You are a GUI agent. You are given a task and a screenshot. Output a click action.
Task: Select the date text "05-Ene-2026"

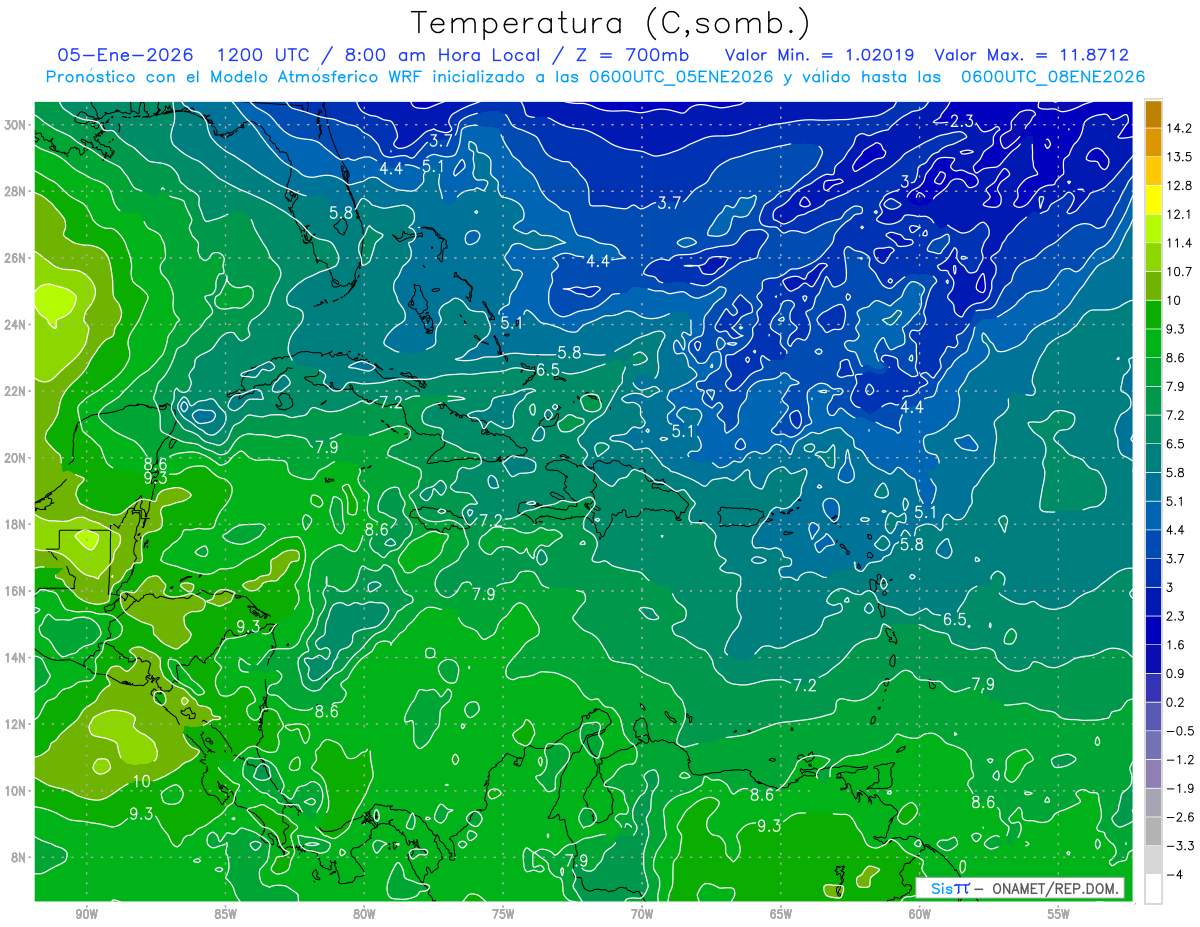124,55
